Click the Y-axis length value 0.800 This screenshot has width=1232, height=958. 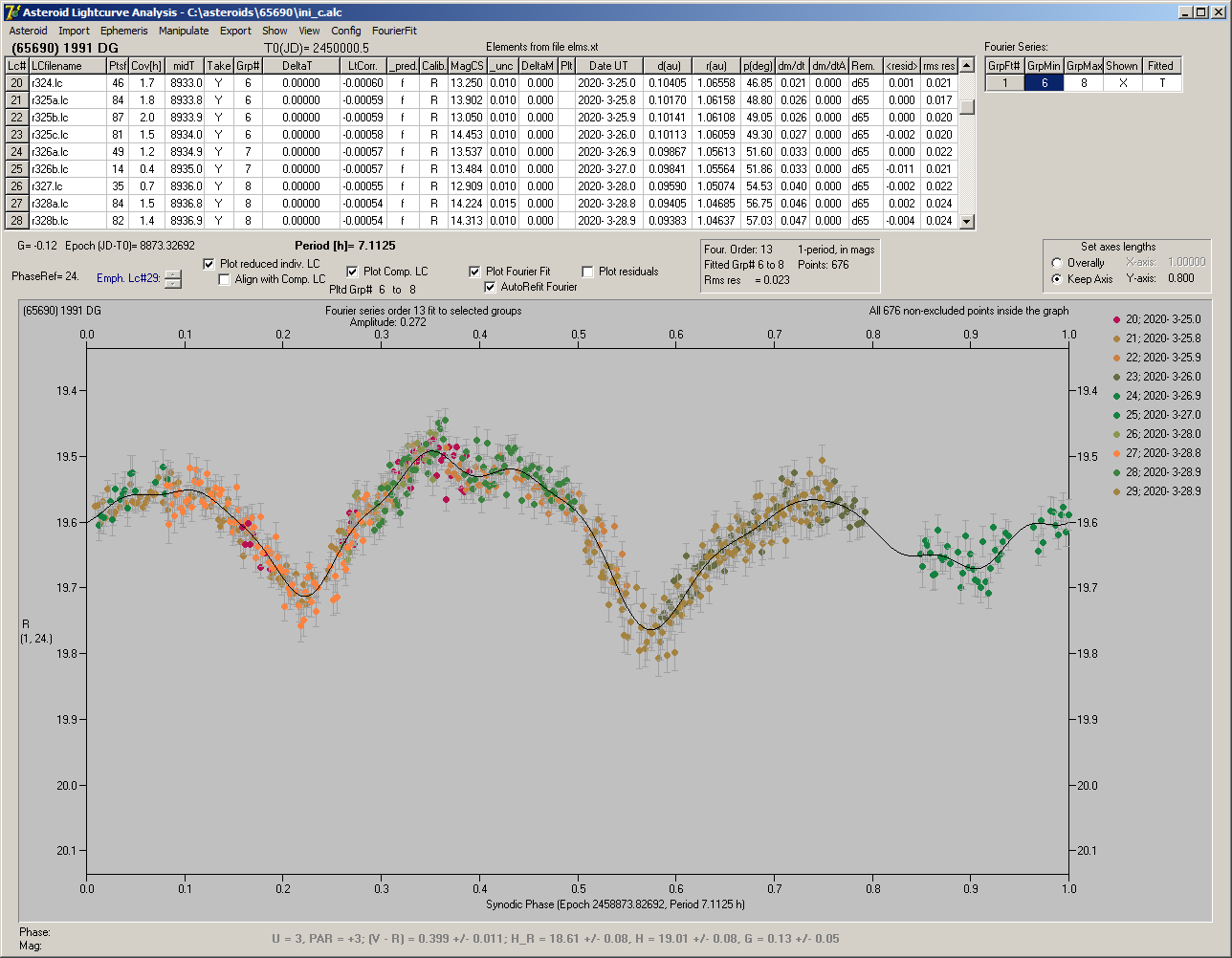(x=1181, y=279)
